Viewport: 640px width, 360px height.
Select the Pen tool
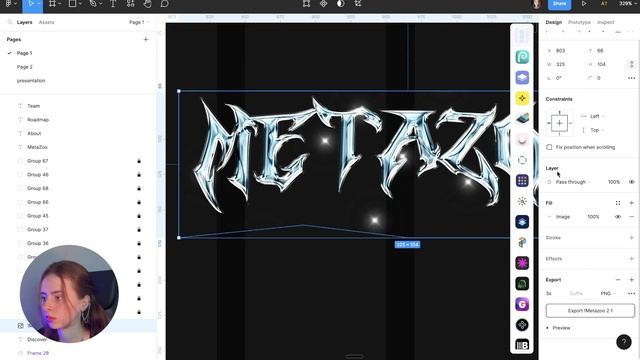[x=93, y=4]
